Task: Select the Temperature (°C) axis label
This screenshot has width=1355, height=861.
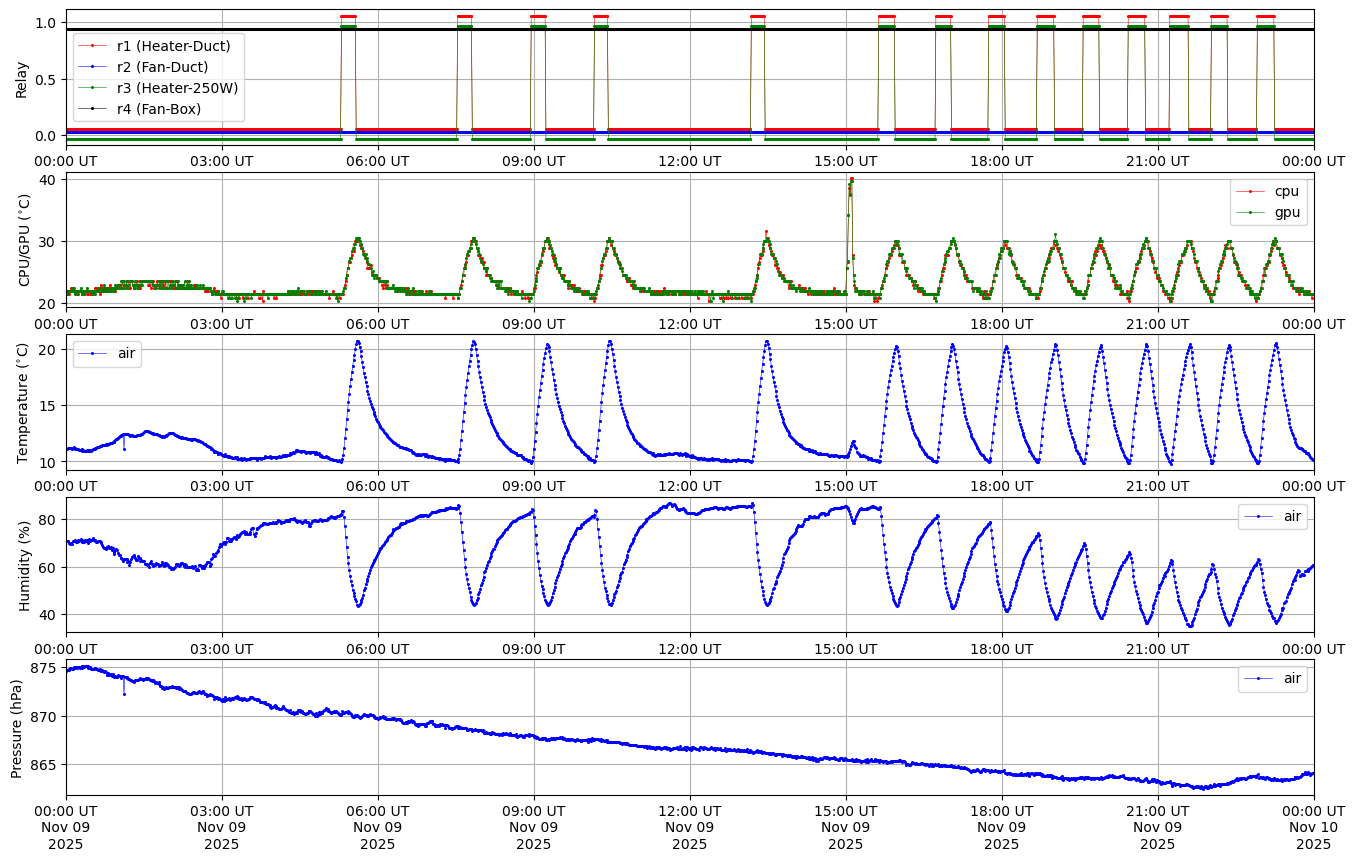Action: point(23,403)
